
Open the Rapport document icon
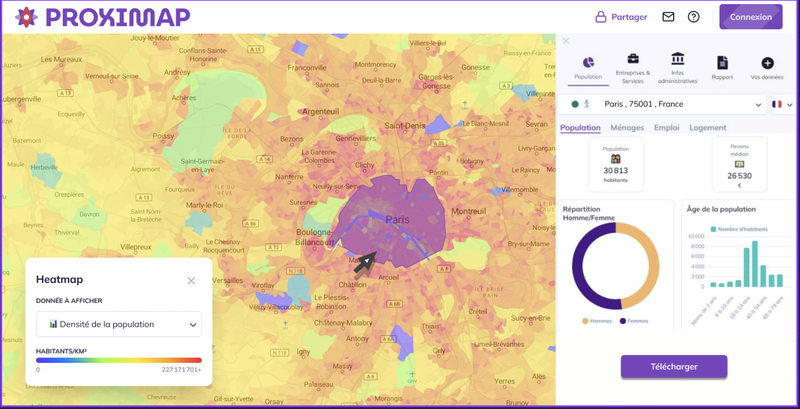point(722,63)
